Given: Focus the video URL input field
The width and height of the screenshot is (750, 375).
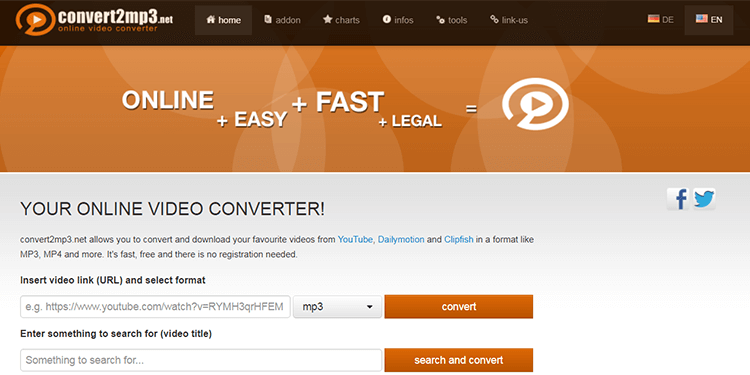Looking at the screenshot, I should pyautogui.click(x=155, y=307).
